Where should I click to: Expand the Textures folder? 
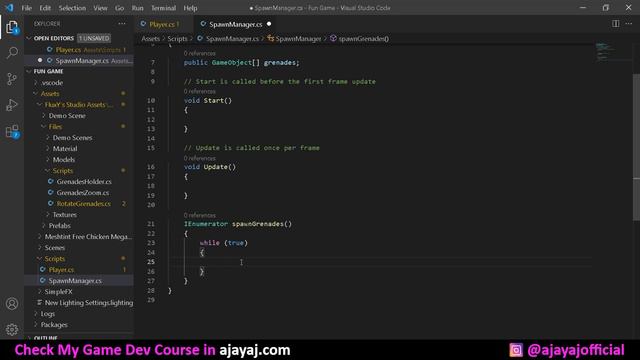(64, 214)
